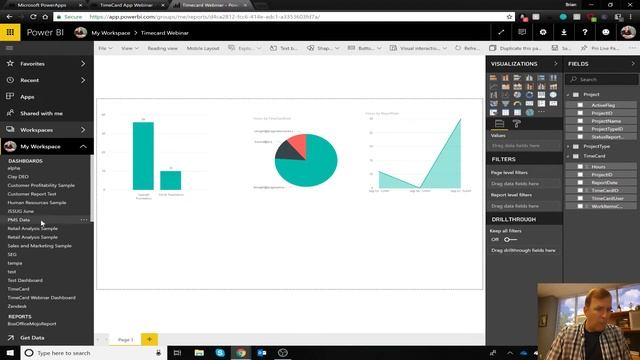Click the Refresh toolbar button
The height and width of the screenshot is (360, 640).
[x=467, y=48]
